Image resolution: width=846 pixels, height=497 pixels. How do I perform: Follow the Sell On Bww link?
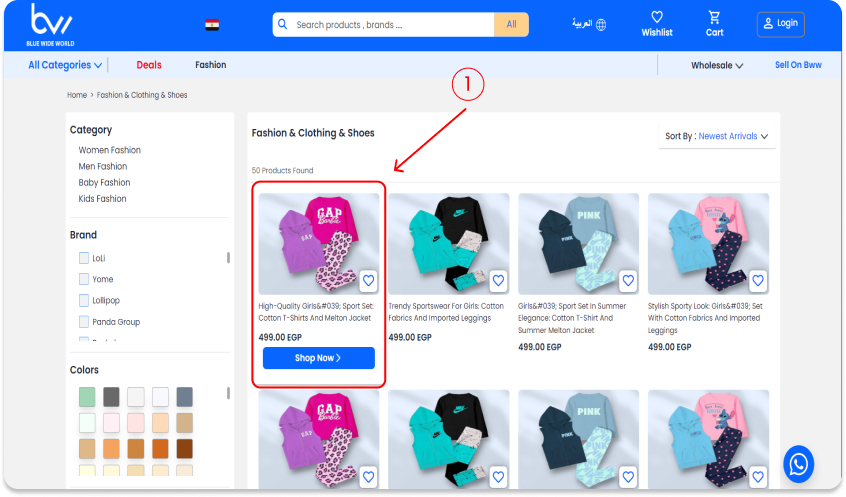(x=798, y=65)
